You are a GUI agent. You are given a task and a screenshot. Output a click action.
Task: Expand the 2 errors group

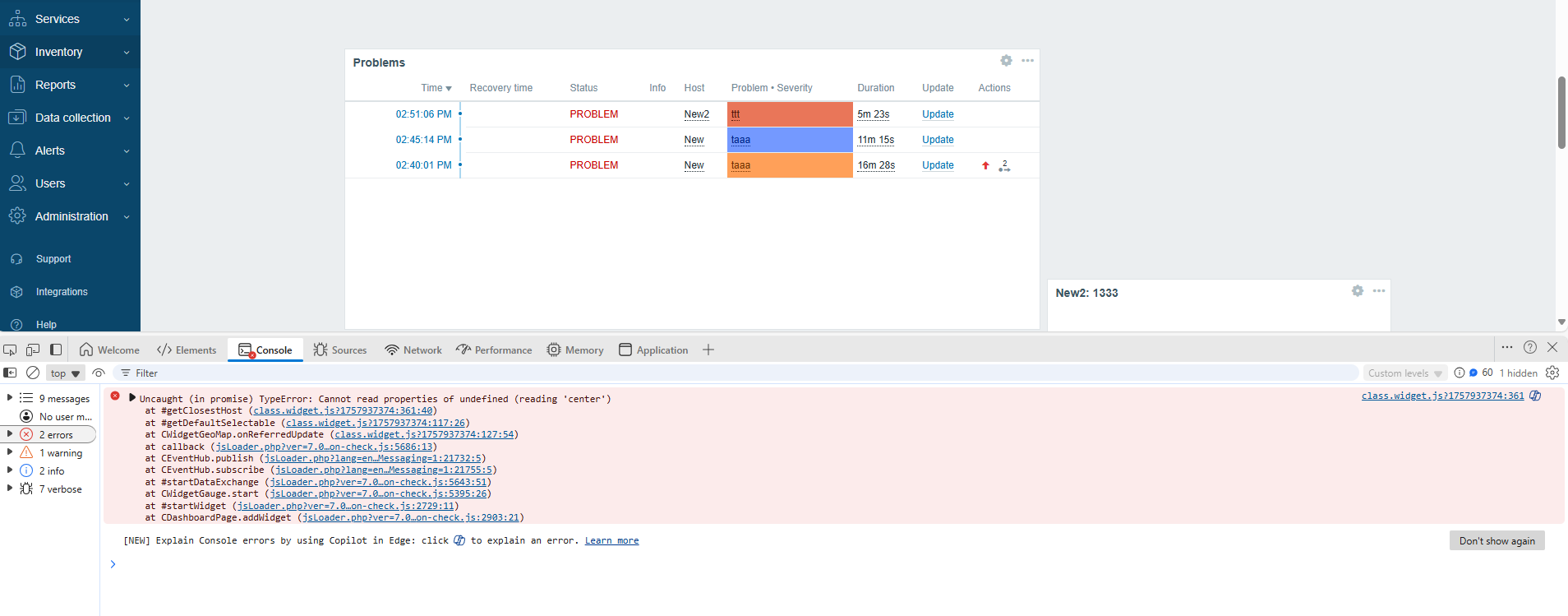[10, 434]
